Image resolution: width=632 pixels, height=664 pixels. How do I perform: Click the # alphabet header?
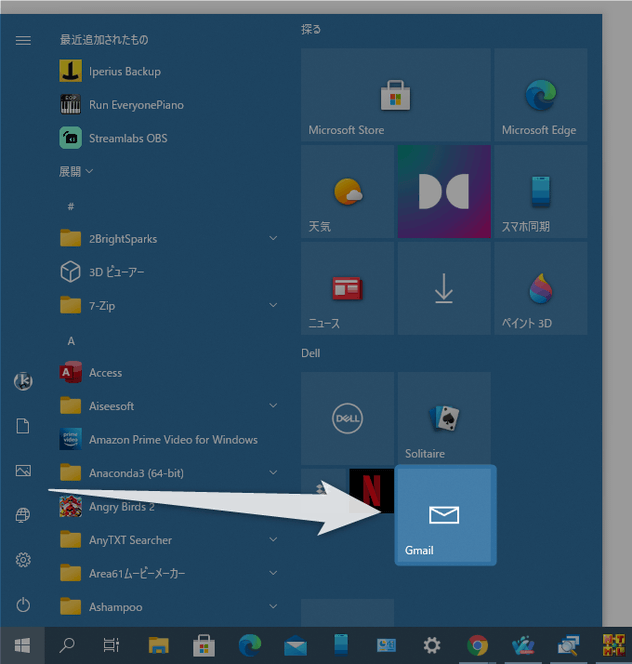[x=71, y=206]
